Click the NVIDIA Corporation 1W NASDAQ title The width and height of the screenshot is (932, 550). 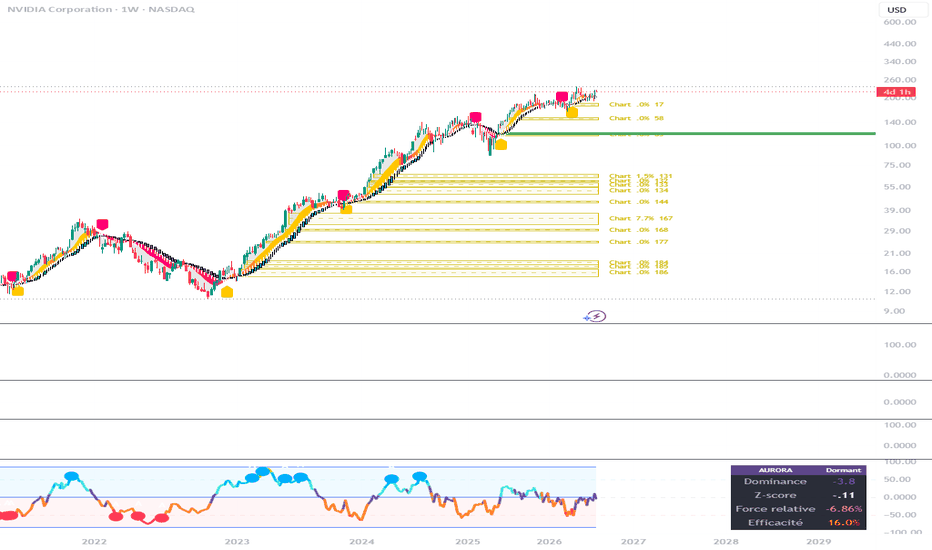click(x=100, y=10)
